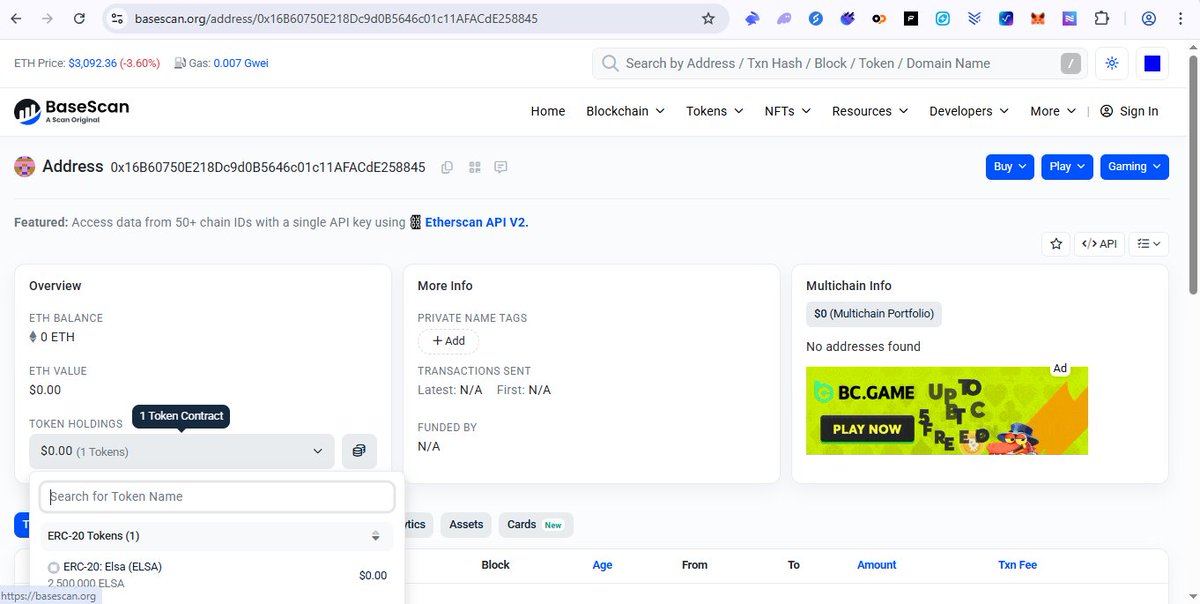
Task: Open the token holdings wallet icon button
Action: pyautogui.click(x=359, y=451)
